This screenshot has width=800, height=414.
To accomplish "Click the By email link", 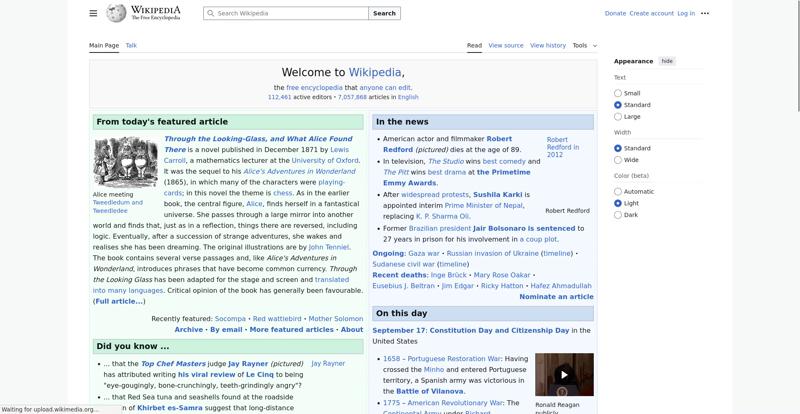I will (226, 330).
